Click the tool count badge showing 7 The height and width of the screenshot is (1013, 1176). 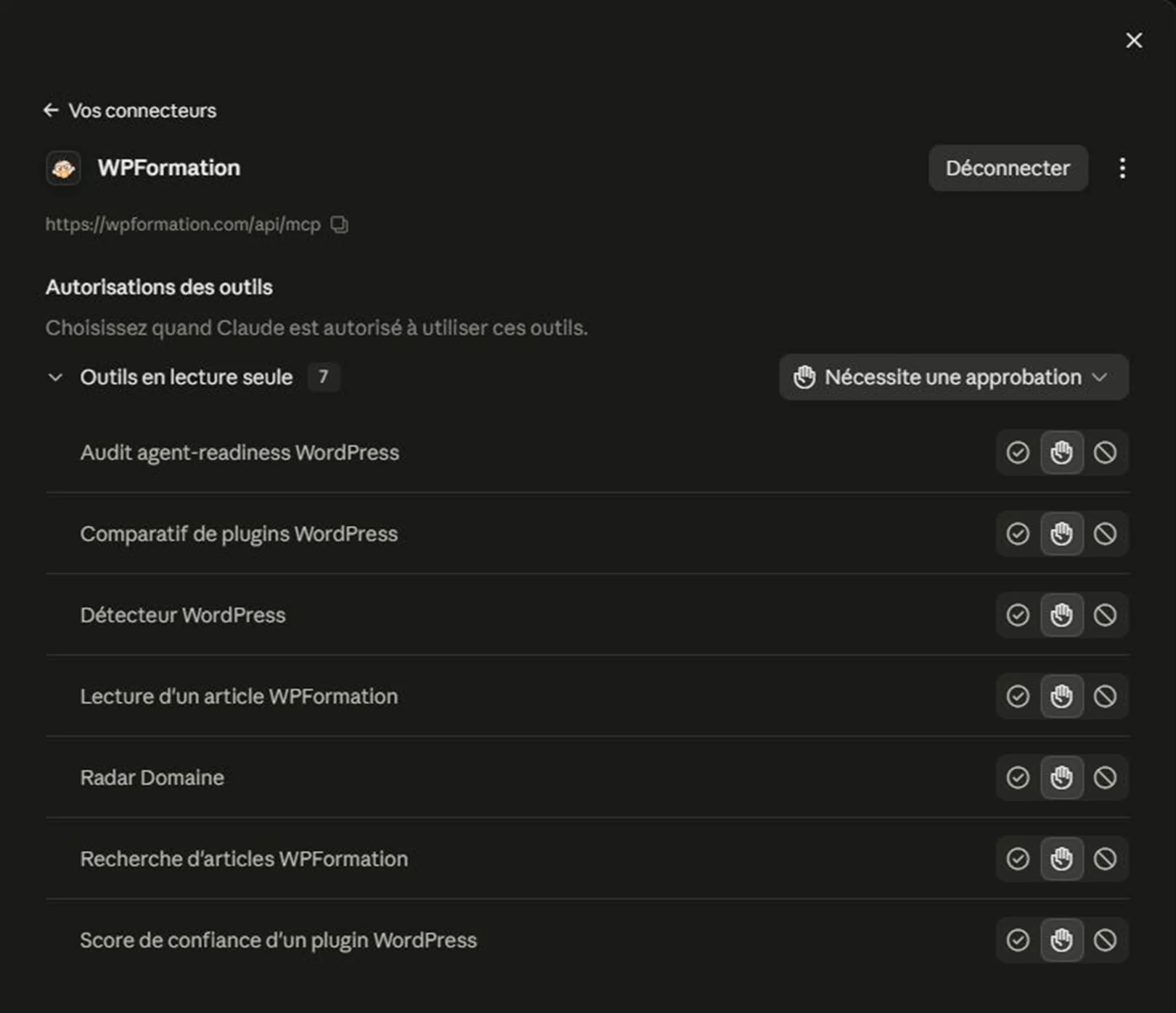(x=324, y=377)
